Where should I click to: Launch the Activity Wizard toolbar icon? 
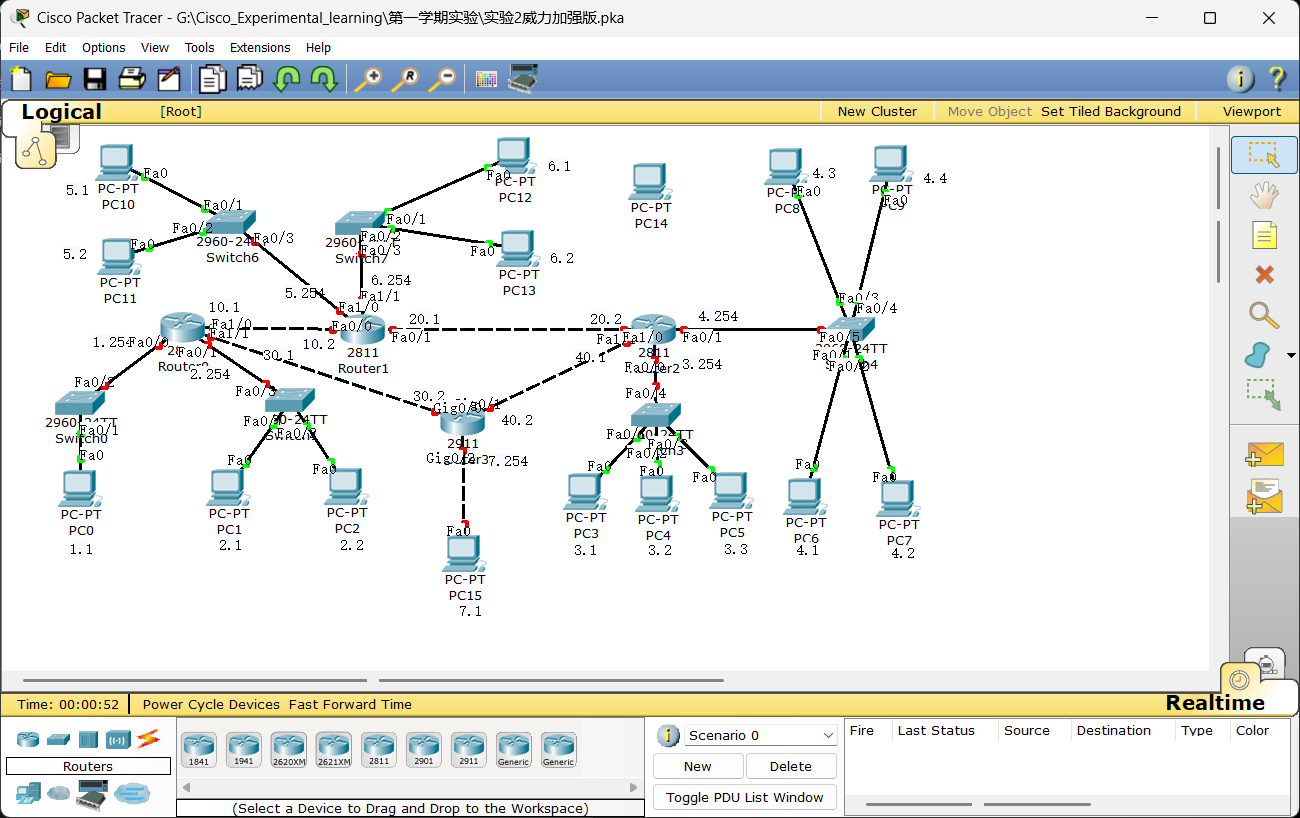tap(169, 79)
